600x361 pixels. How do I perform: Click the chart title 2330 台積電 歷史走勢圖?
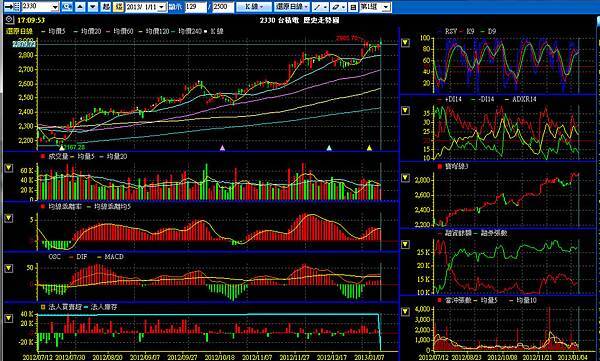[x=300, y=20]
